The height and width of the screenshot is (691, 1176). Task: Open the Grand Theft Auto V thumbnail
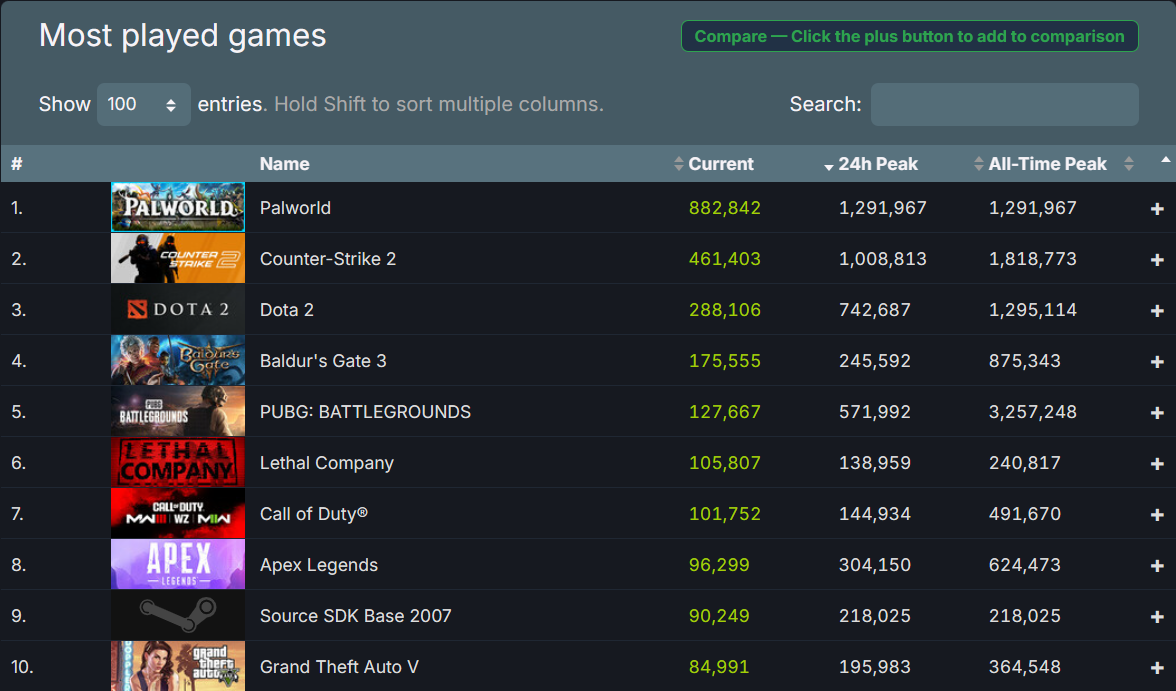tap(178, 666)
